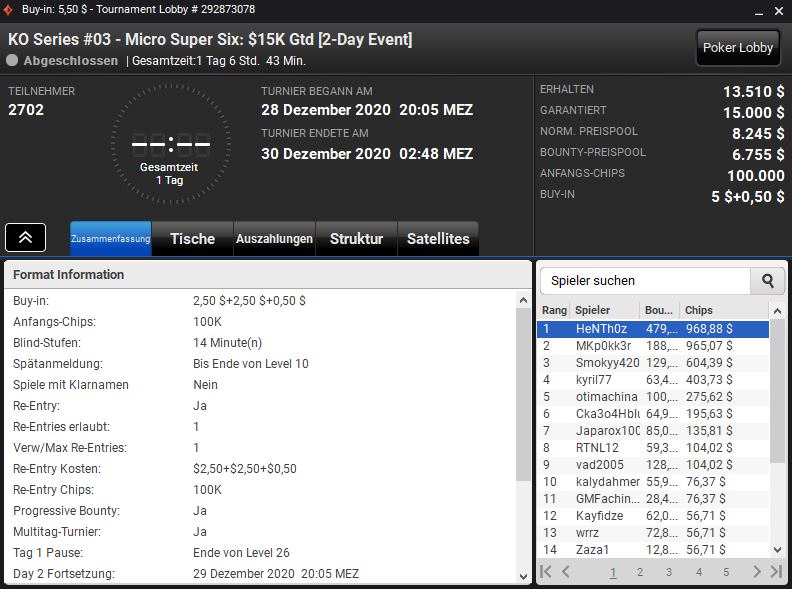Click the player list vertical scrollbar
Image resolution: width=792 pixels, height=589 pixels.
(778, 400)
